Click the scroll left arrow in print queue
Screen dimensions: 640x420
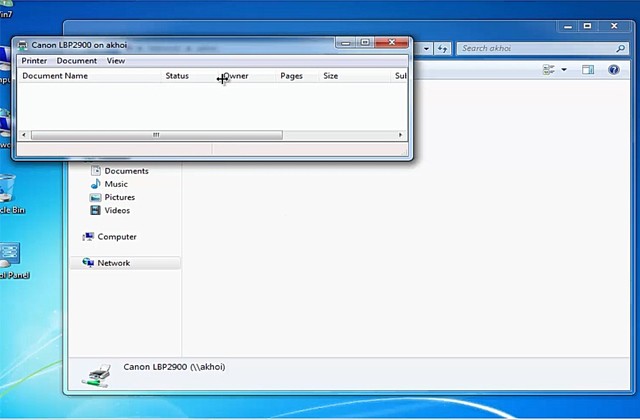pyautogui.click(x=24, y=135)
